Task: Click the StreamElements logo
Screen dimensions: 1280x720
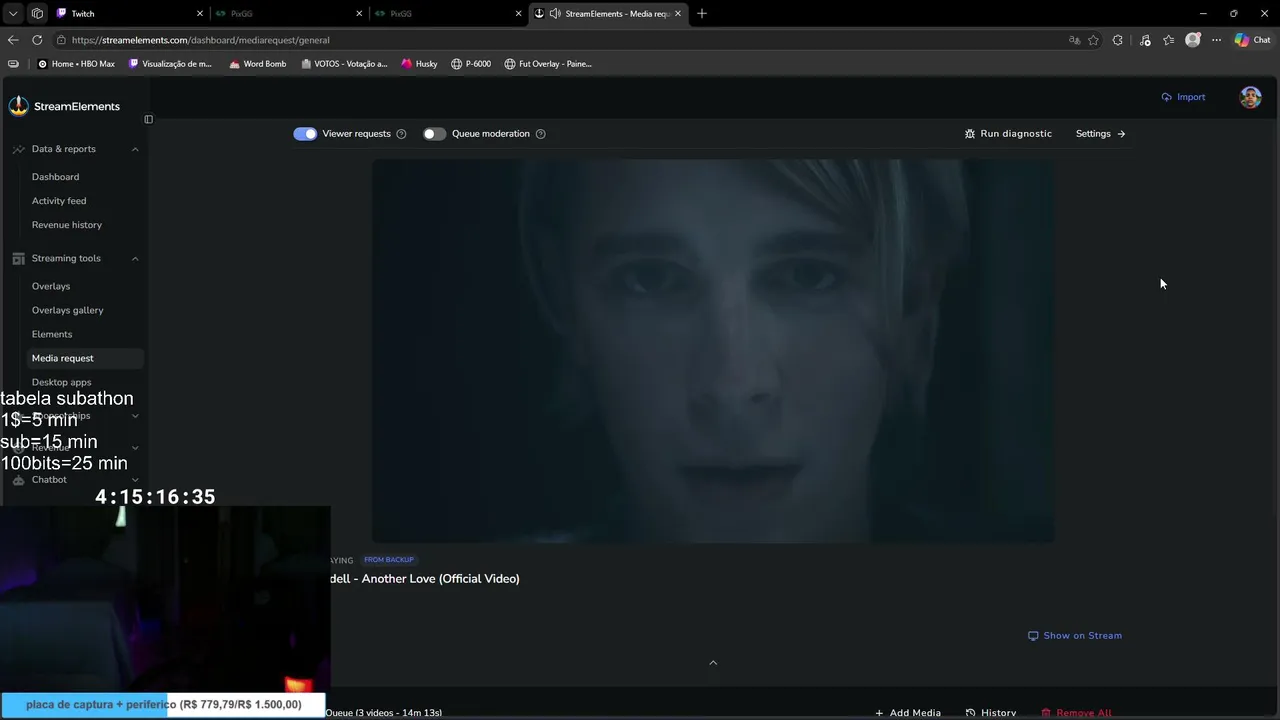Action: (65, 106)
